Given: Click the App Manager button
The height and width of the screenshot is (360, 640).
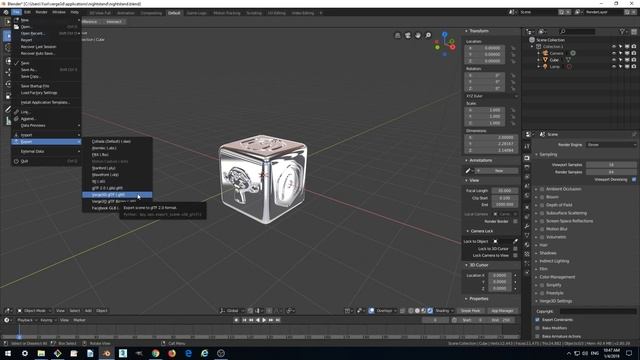Looking at the screenshot, I should 502,311.
